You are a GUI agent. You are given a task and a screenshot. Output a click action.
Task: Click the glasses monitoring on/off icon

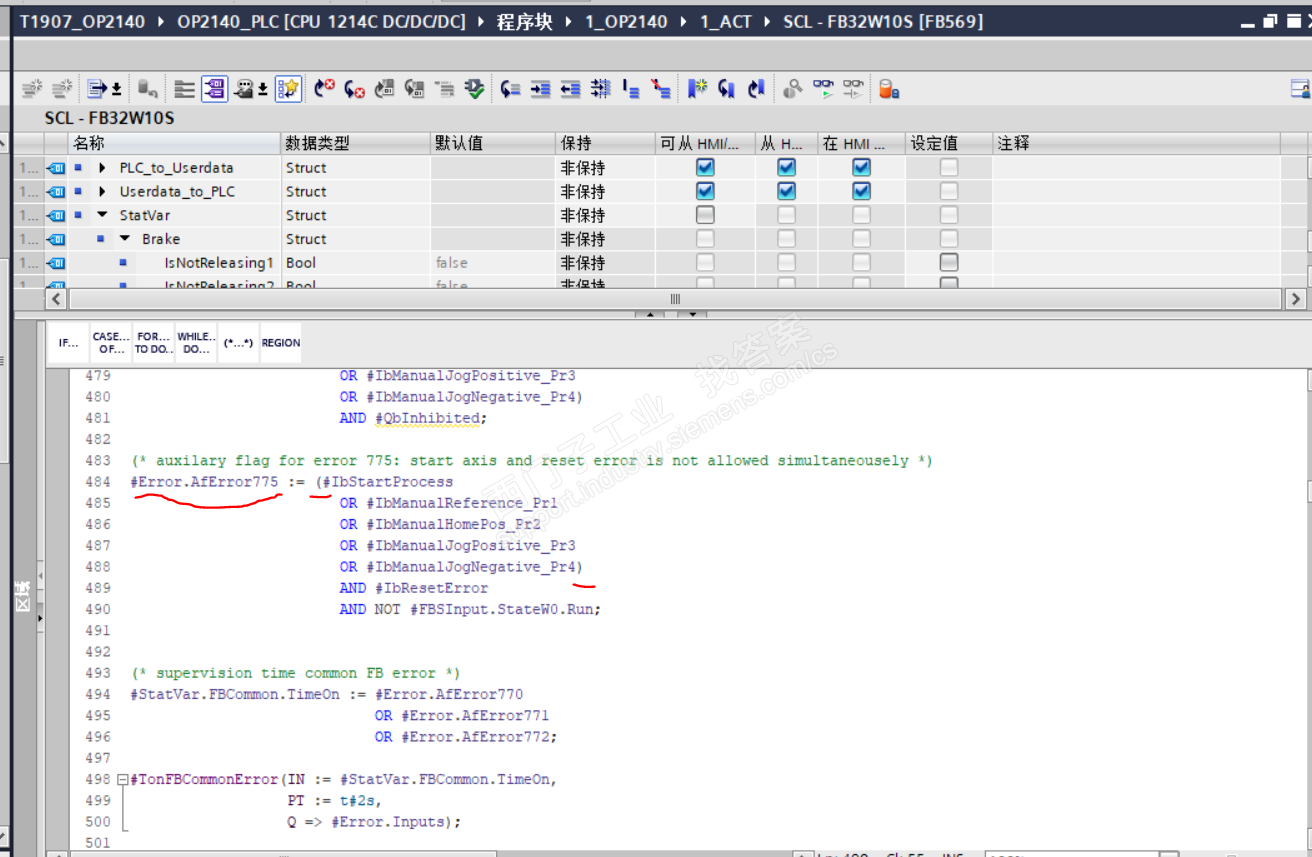coord(823,90)
